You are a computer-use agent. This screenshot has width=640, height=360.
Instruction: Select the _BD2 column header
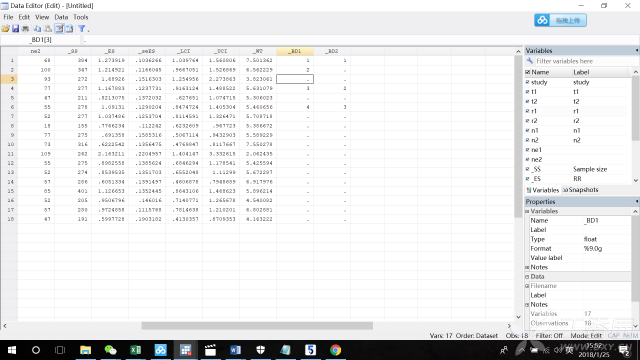[332, 51]
